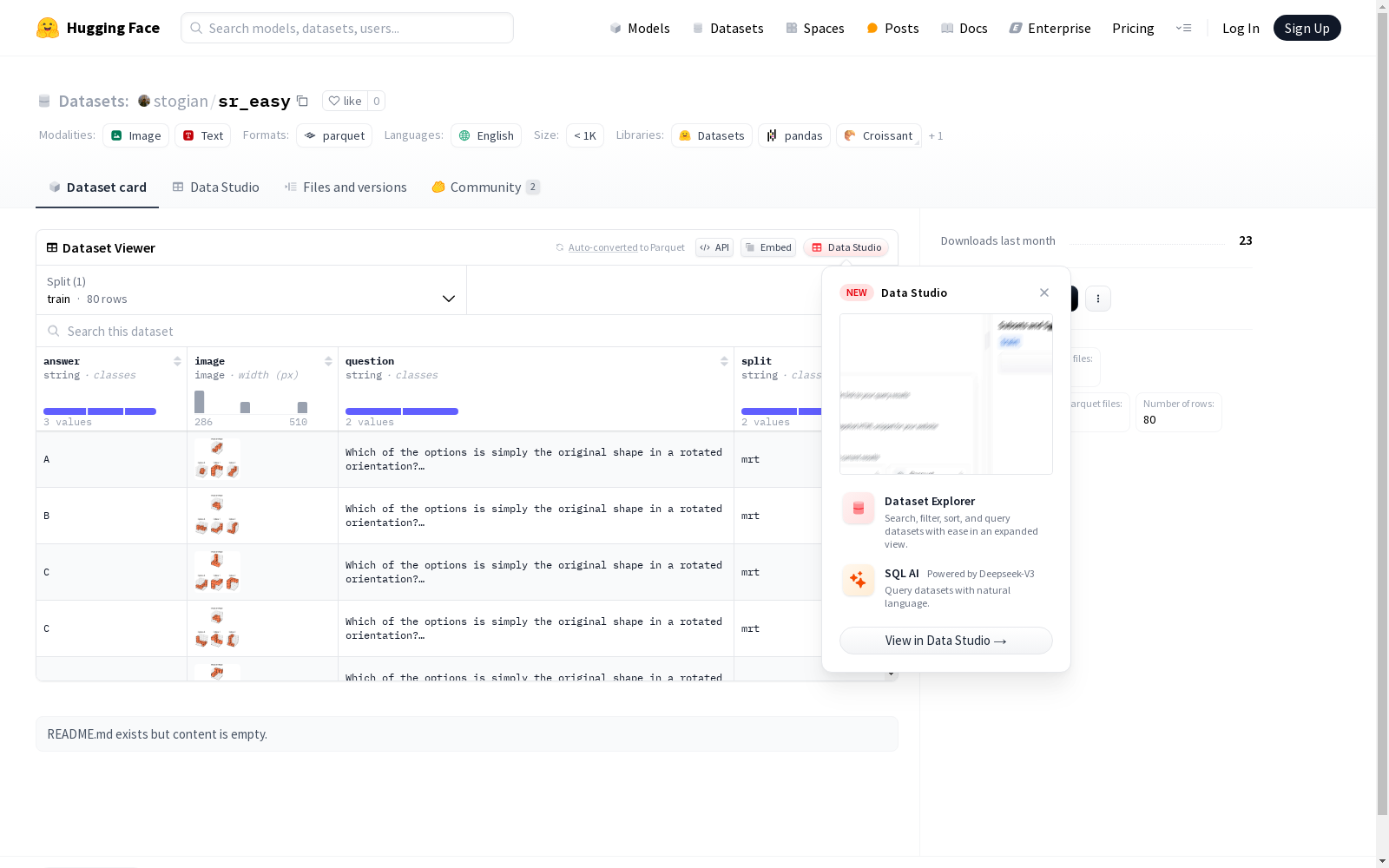This screenshot has height=868, width=1389.
Task: Select the English language tag
Action: [x=486, y=135]
